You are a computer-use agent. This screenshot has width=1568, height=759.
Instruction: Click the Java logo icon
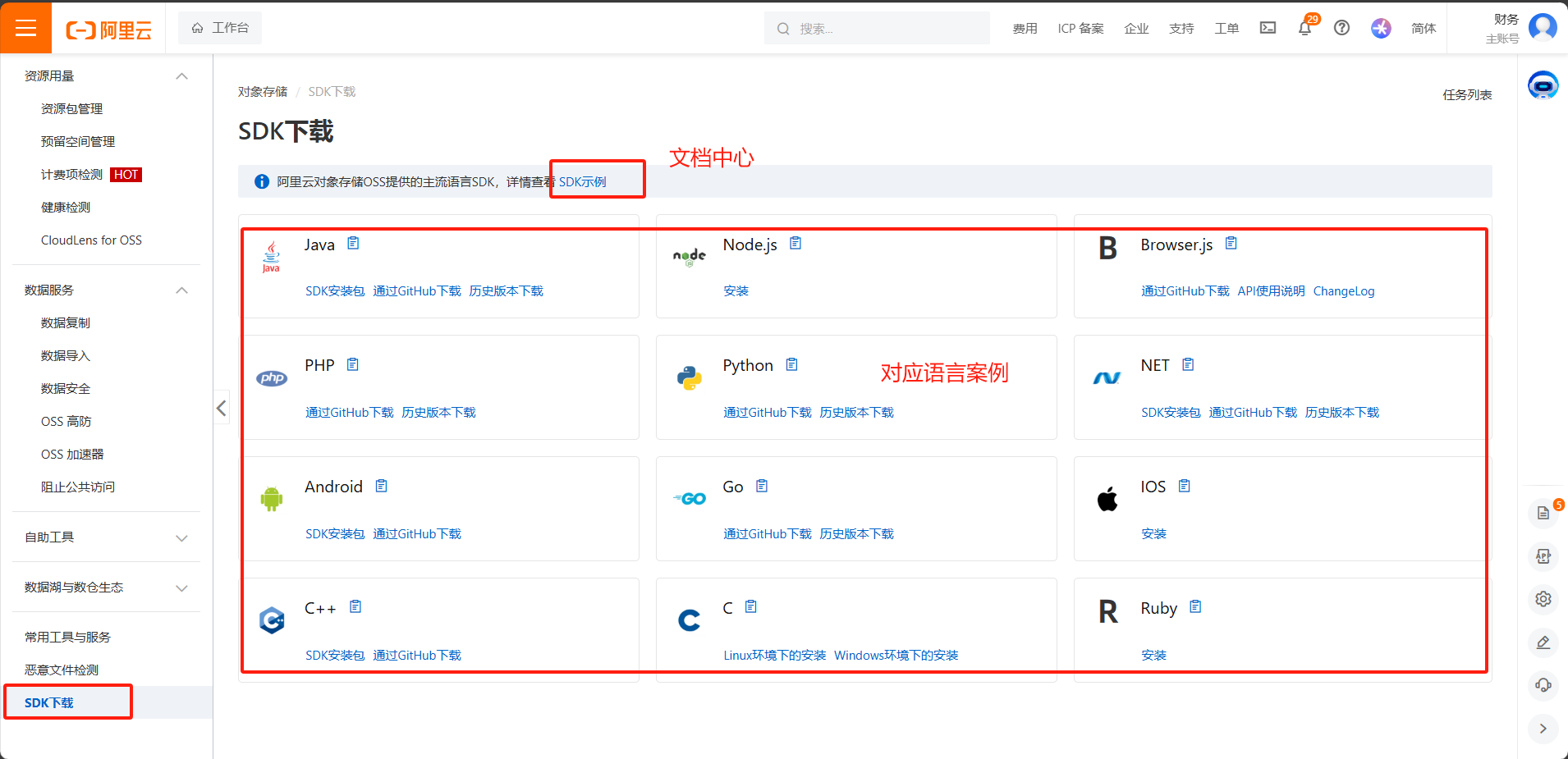(271, 257)
